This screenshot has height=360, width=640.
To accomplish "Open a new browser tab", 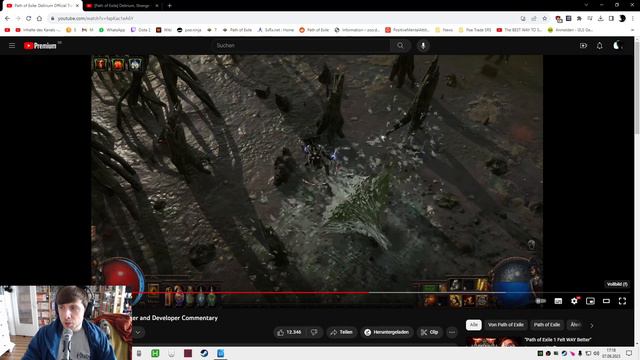I will tap(169, 6).
